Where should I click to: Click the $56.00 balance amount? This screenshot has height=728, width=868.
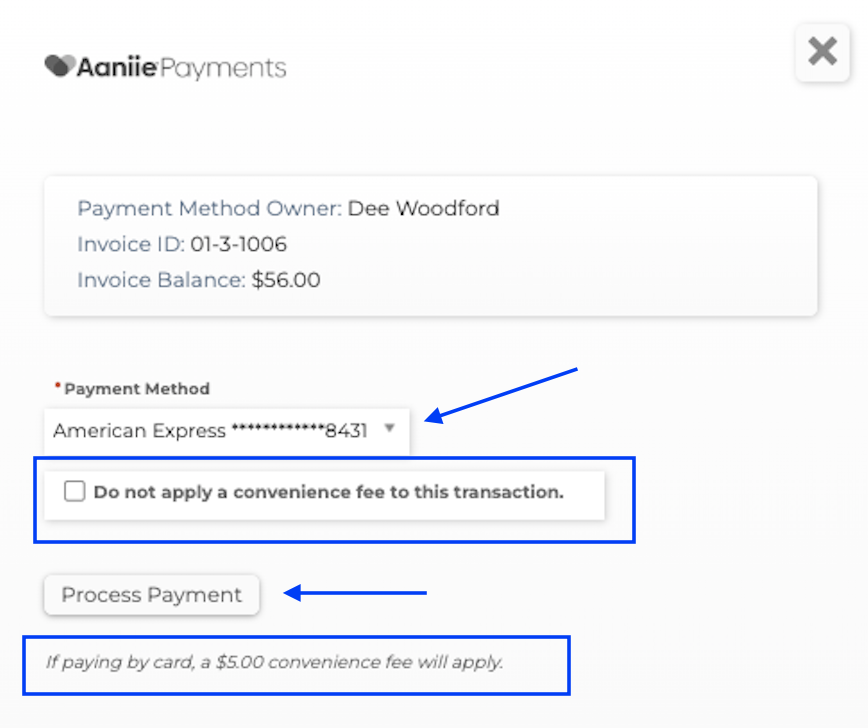tap(286, 280)
